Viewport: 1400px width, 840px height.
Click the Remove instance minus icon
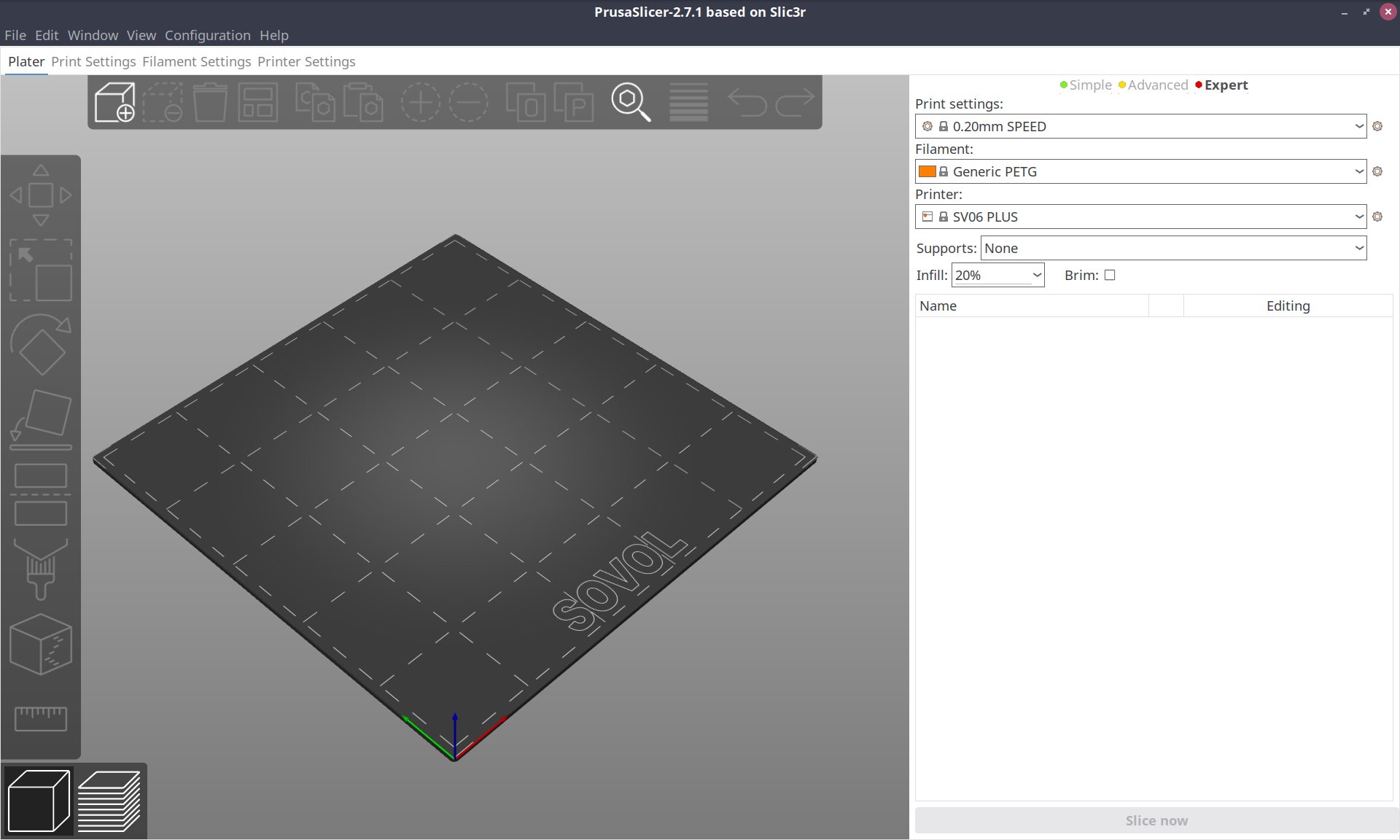click(x=469, y=102)
